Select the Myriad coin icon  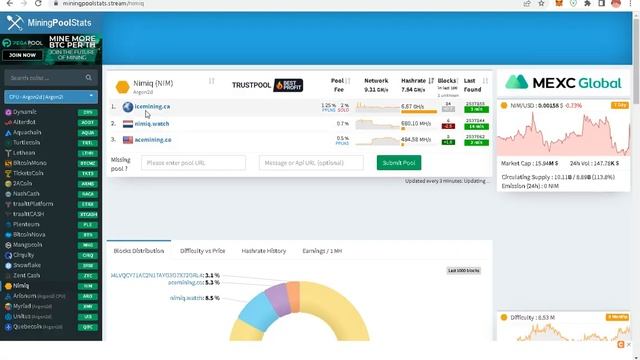(x=8, y=306)
